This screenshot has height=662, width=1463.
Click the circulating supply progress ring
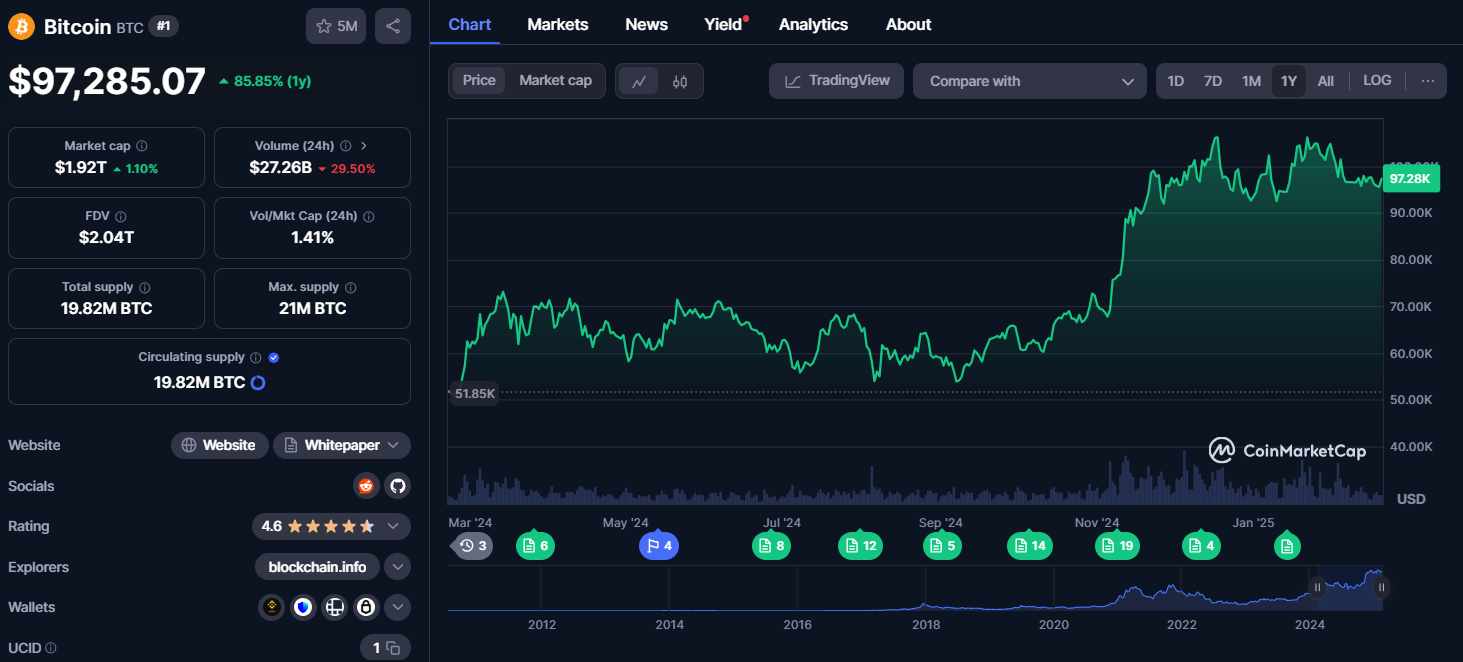(x=257, y=382)
